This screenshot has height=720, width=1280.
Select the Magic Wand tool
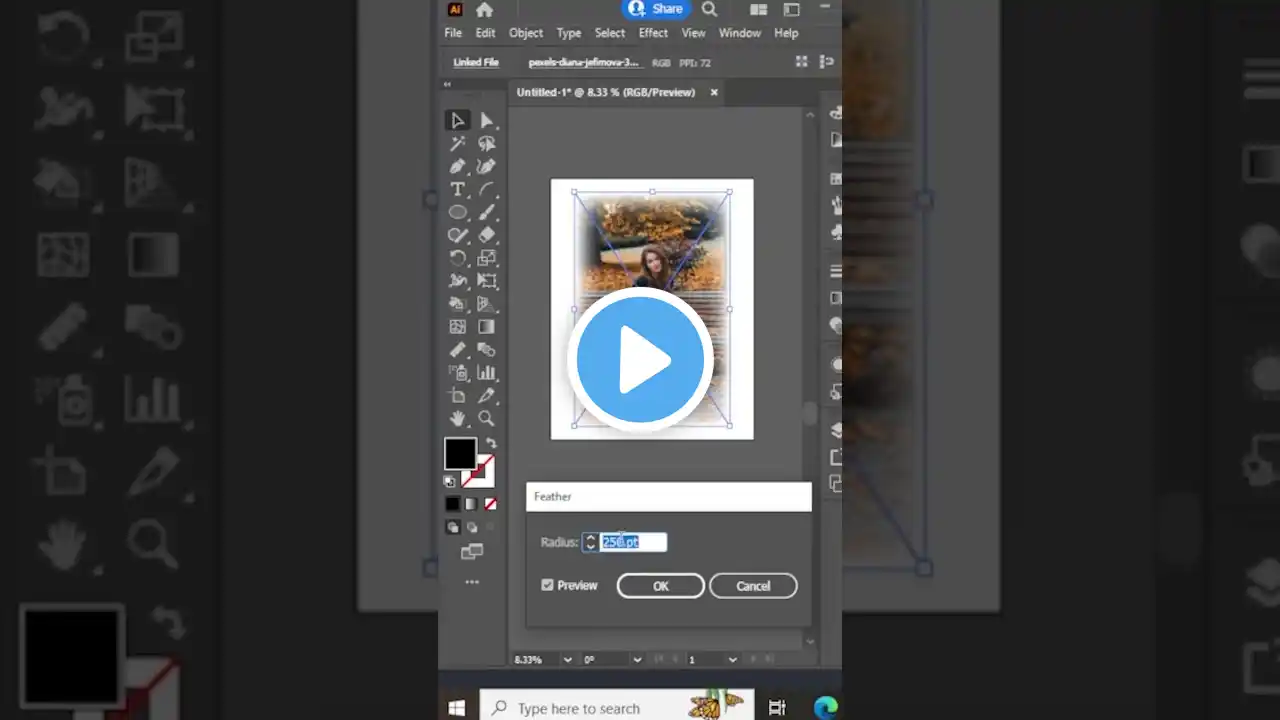(x=457, y=143)
